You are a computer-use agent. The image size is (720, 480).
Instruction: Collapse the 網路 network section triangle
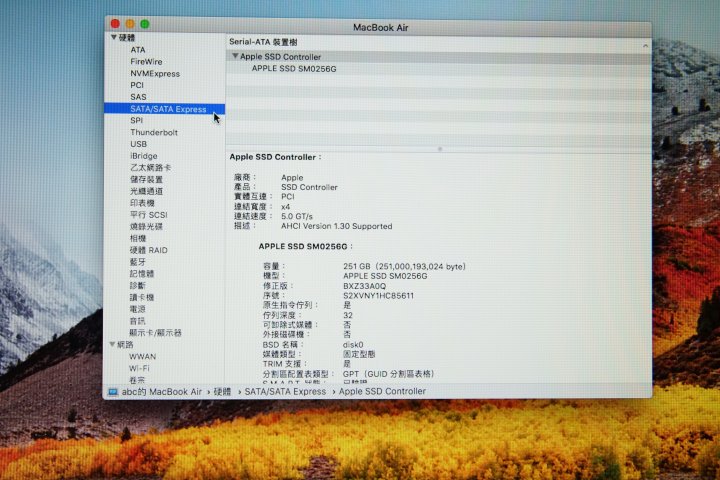112,344
